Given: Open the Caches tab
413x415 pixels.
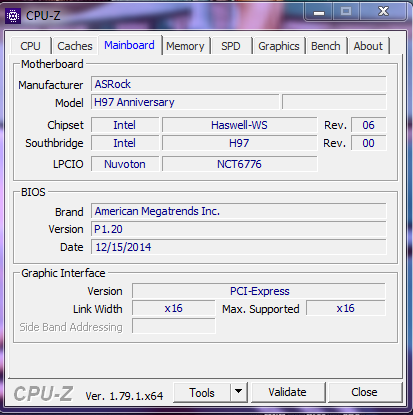Looking at the screenshot, I should tap(75, 46).
